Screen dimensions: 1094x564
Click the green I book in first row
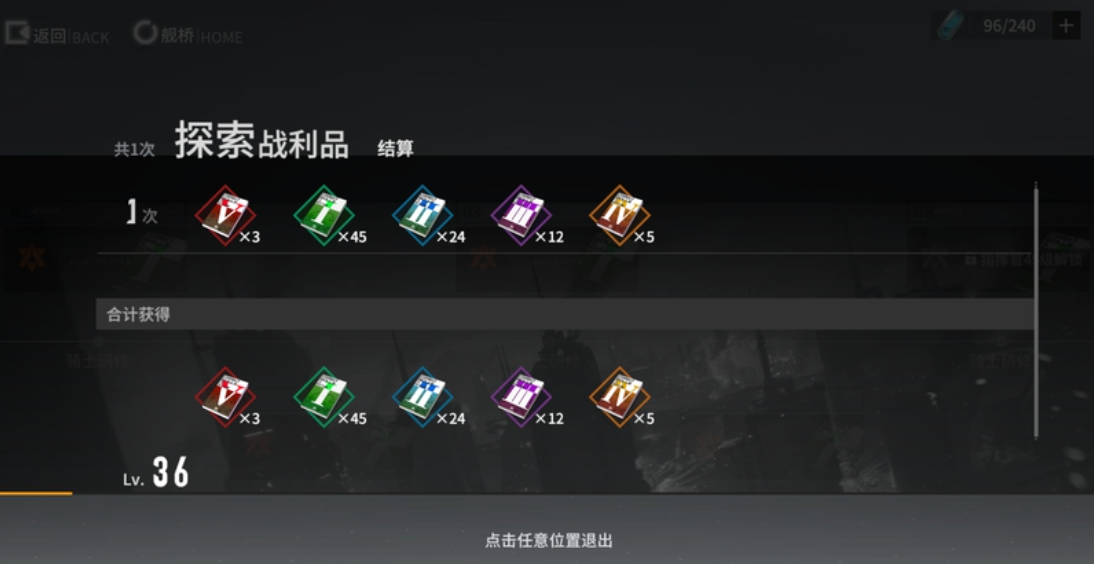[x=324, y=215]
